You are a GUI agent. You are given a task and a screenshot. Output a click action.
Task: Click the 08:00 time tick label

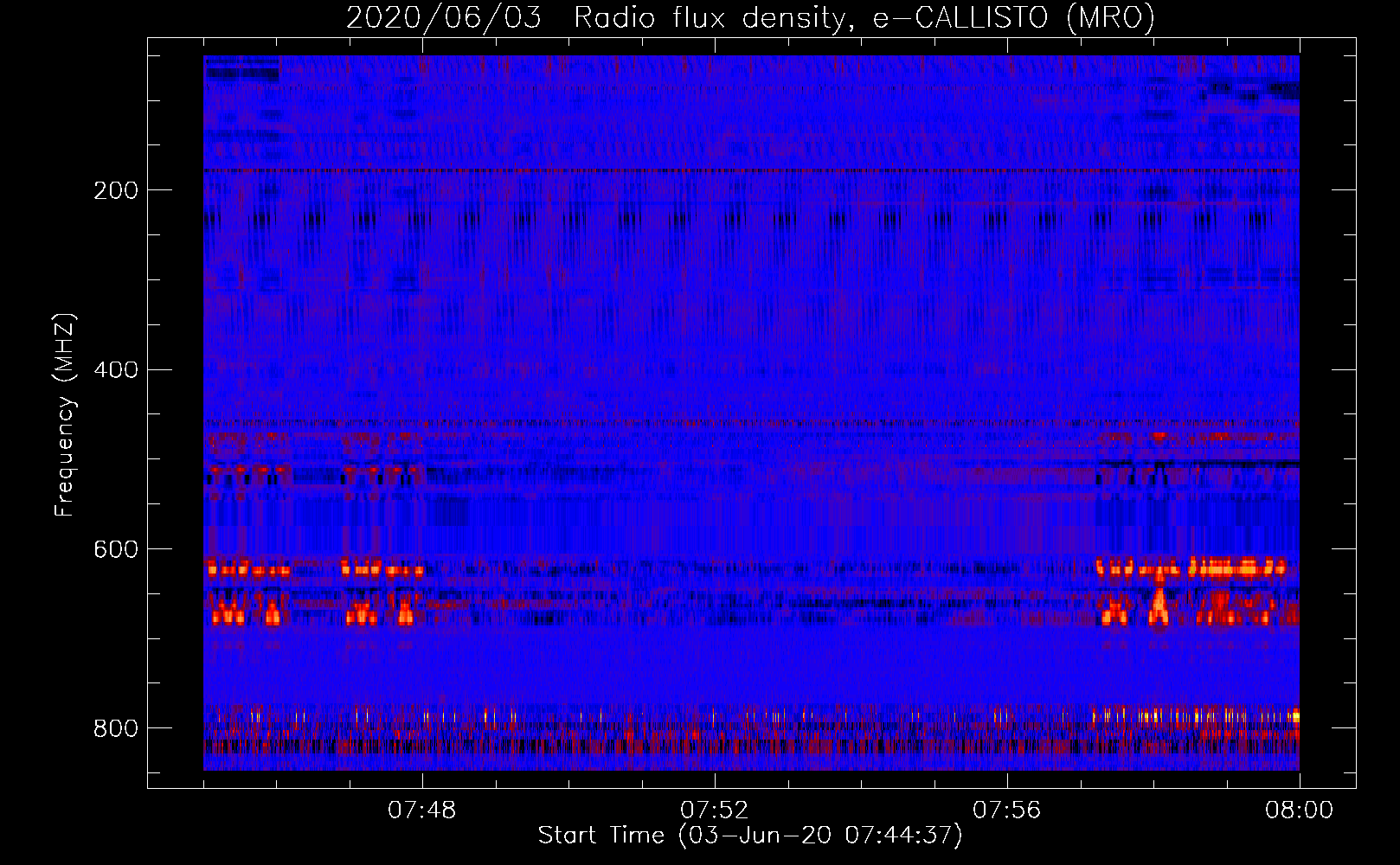point(1299,811)
